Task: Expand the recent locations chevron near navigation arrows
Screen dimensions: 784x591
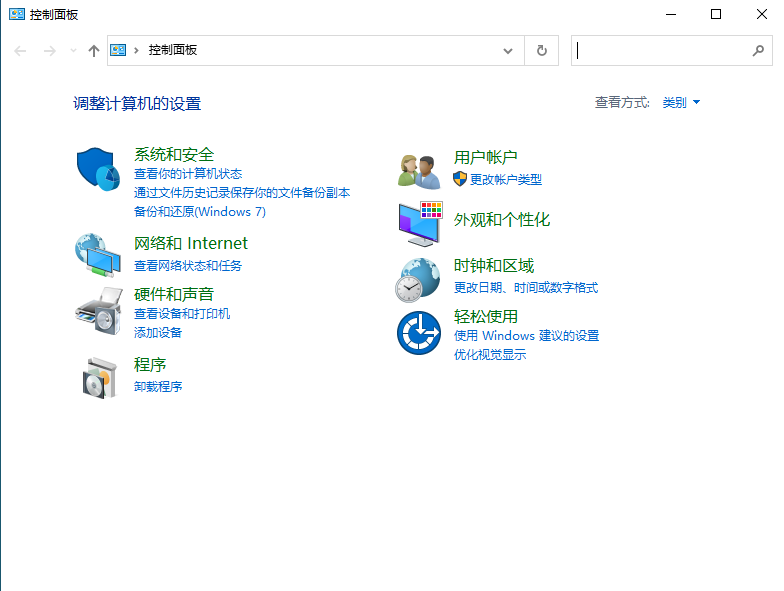Action: (72, 50)
